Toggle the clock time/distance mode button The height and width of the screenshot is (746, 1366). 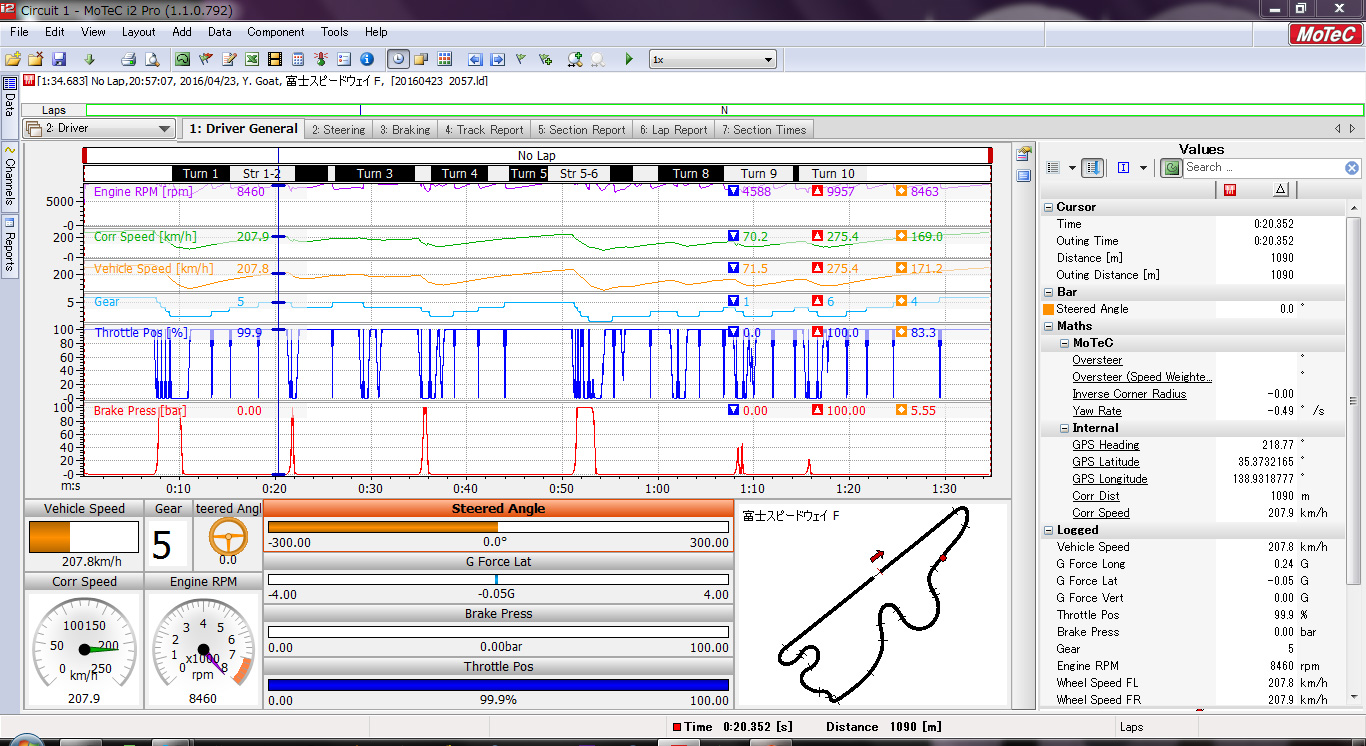(398, 59)
